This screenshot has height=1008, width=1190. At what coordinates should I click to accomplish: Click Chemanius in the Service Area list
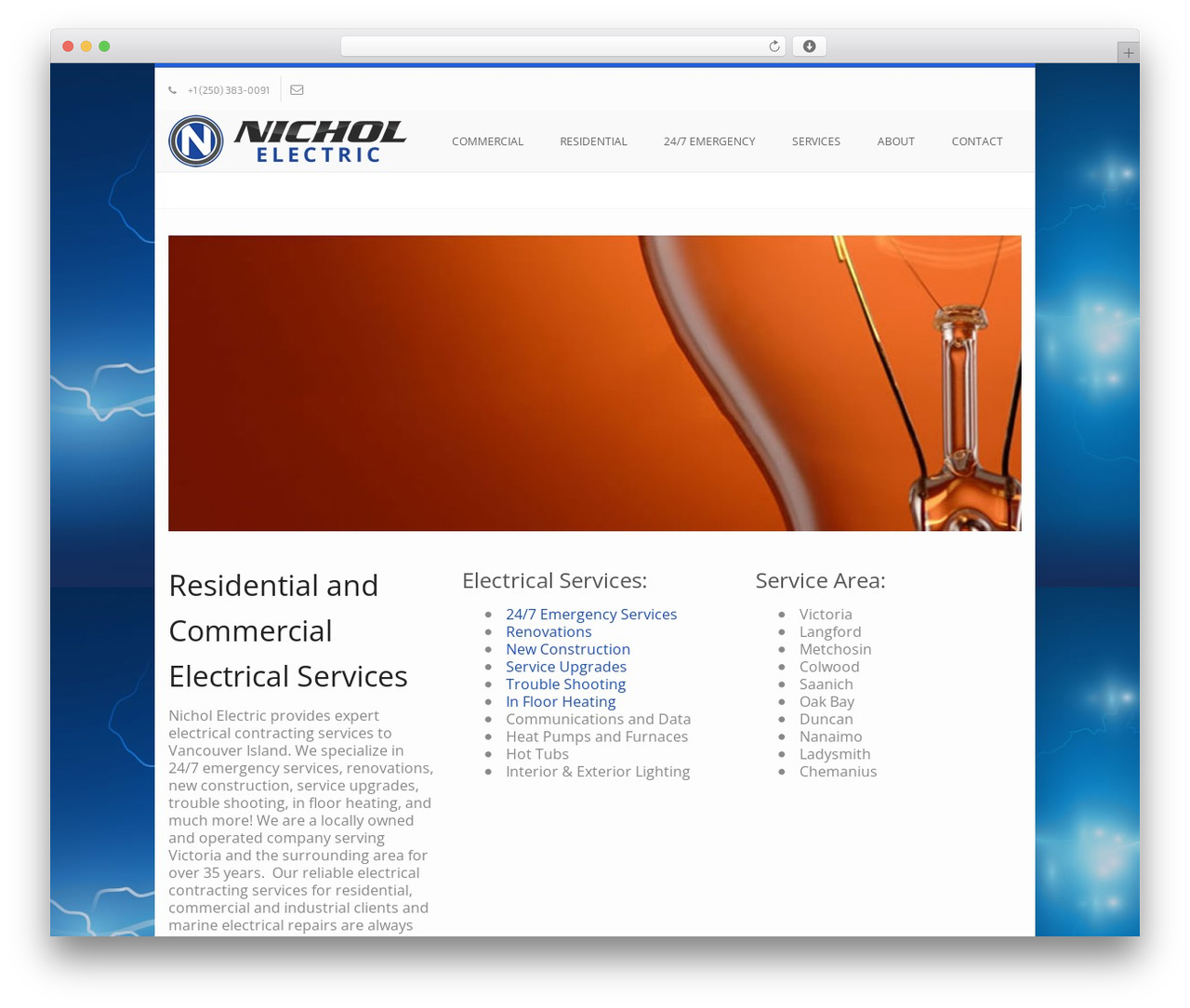839,772
